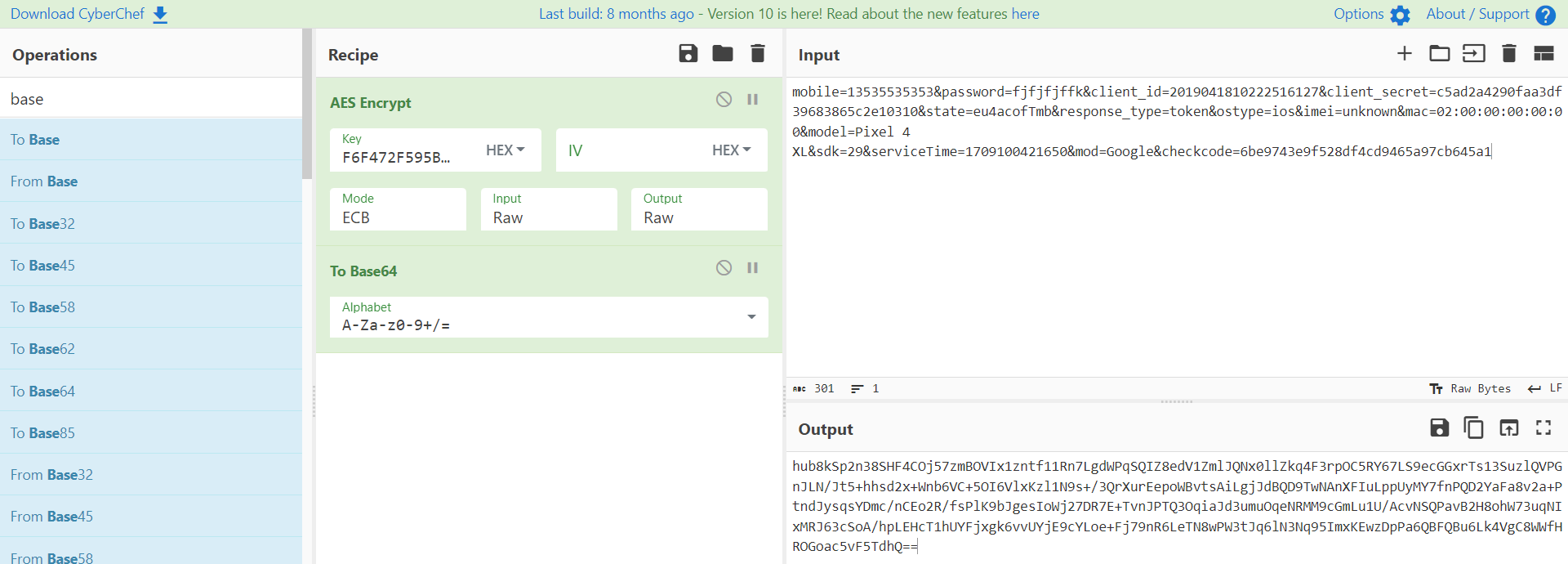The image size is (1568, 564).
Task: Click Download CyberChef link
Action: coord(88,14)
